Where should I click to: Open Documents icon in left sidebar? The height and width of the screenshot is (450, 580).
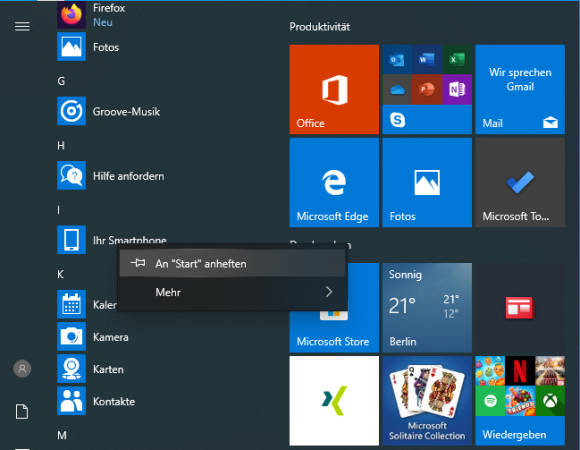22,412
